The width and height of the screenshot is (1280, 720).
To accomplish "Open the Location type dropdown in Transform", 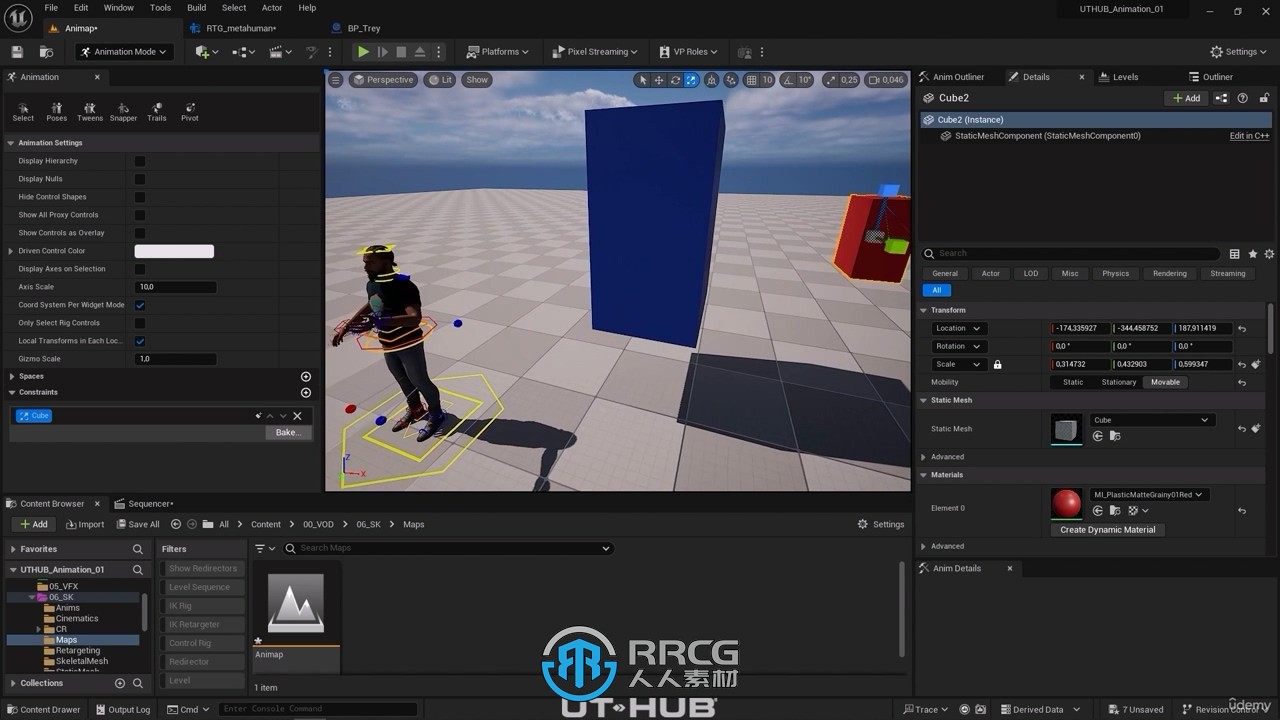I will (x=958, y=328).
